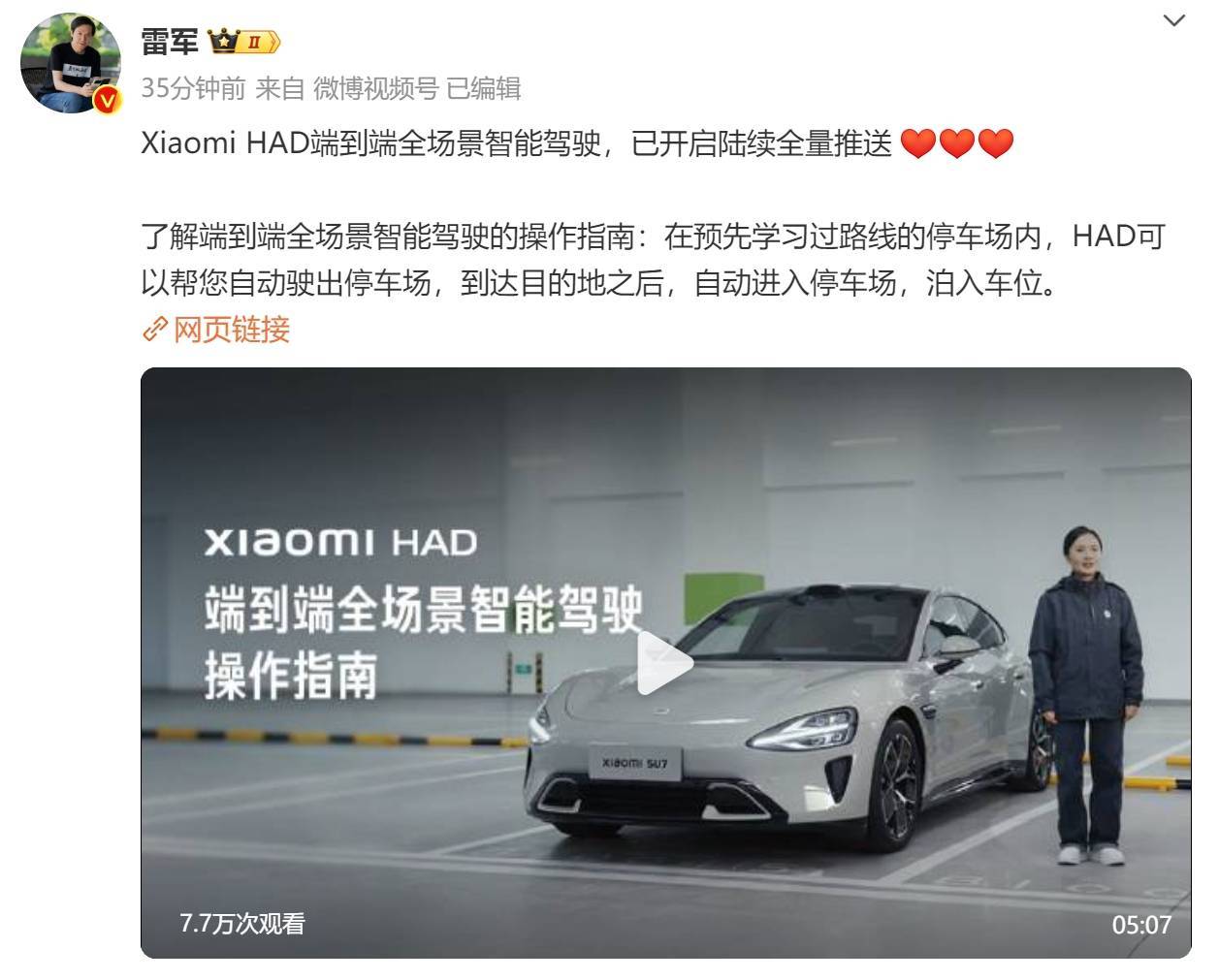Click the 05:07 video duration label
1219x980 pixels.
[x=1141, y=925]
